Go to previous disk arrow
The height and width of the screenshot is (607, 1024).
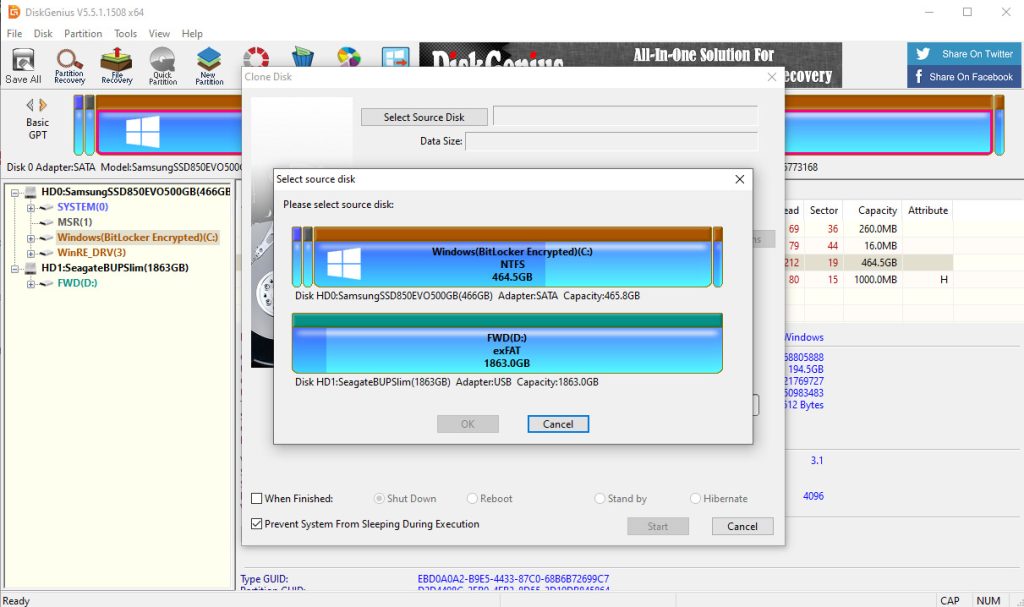coord(29,105)
